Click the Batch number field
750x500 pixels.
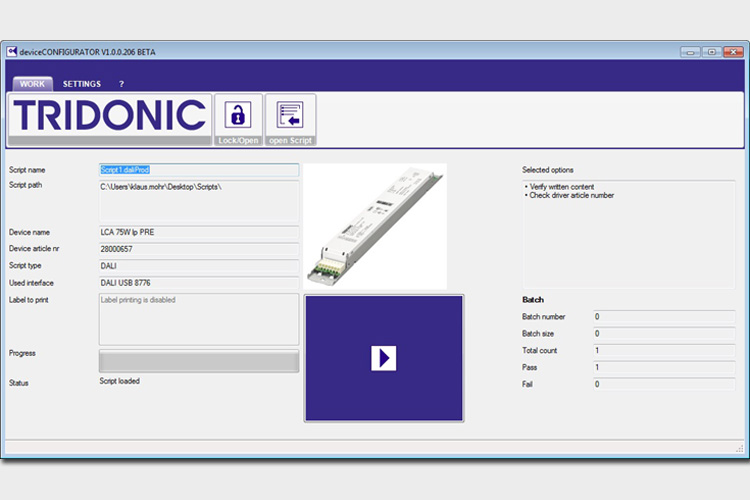point(664,317)
